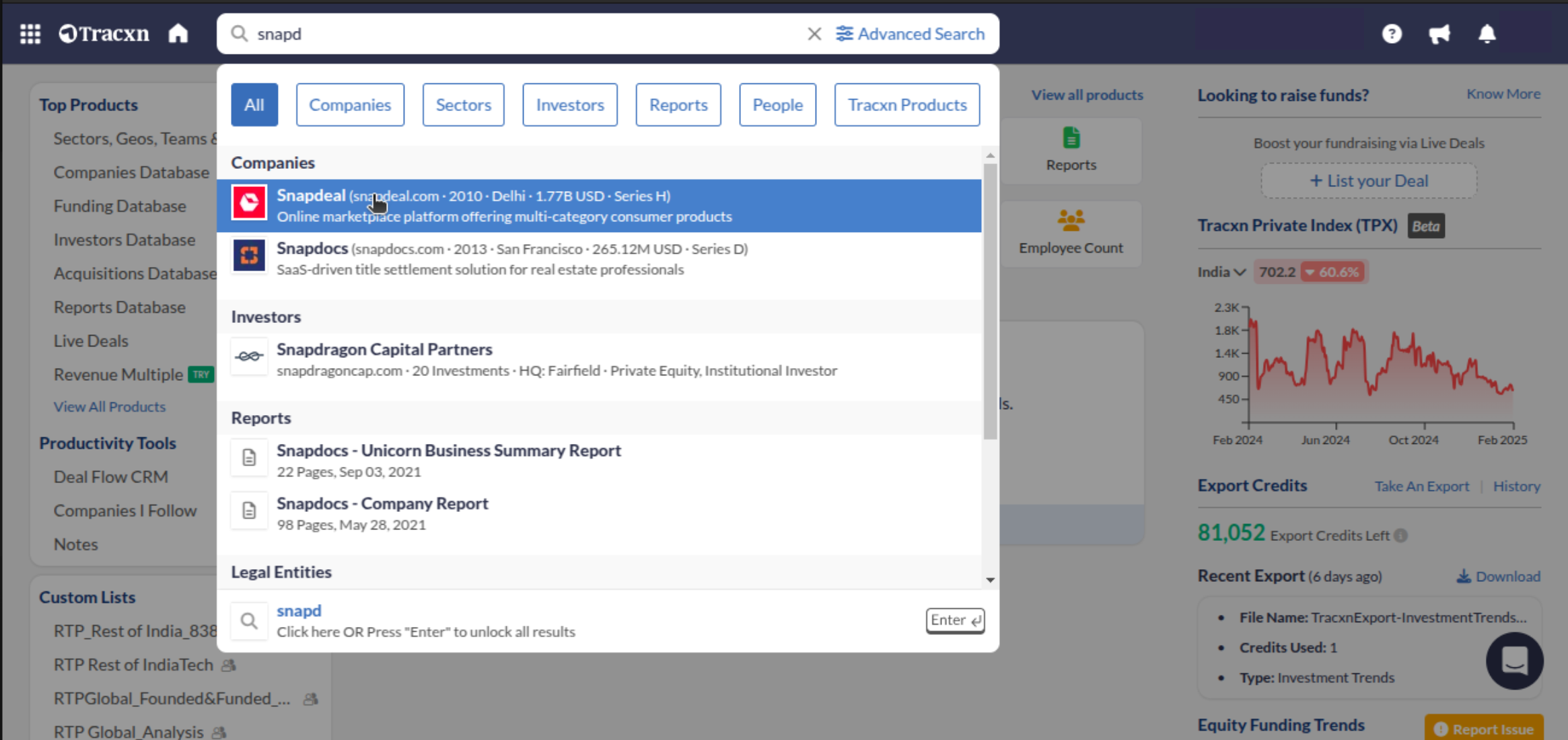Open Advanced Search

click(x=911, y=34)
